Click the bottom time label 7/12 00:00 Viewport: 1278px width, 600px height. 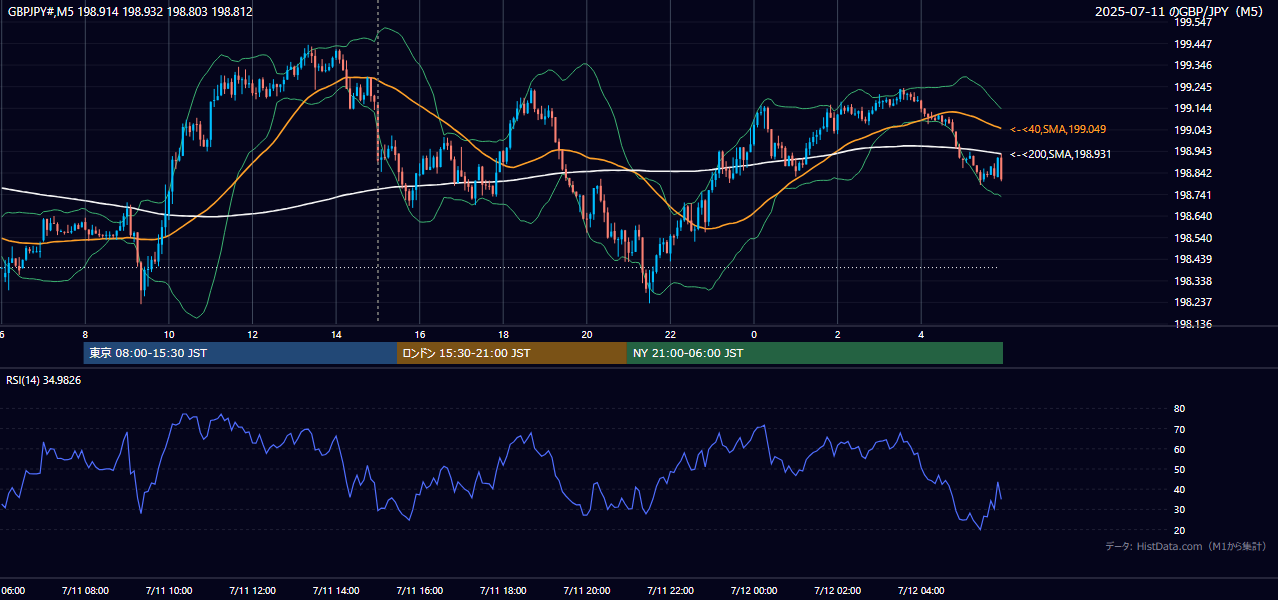[754, 591]
